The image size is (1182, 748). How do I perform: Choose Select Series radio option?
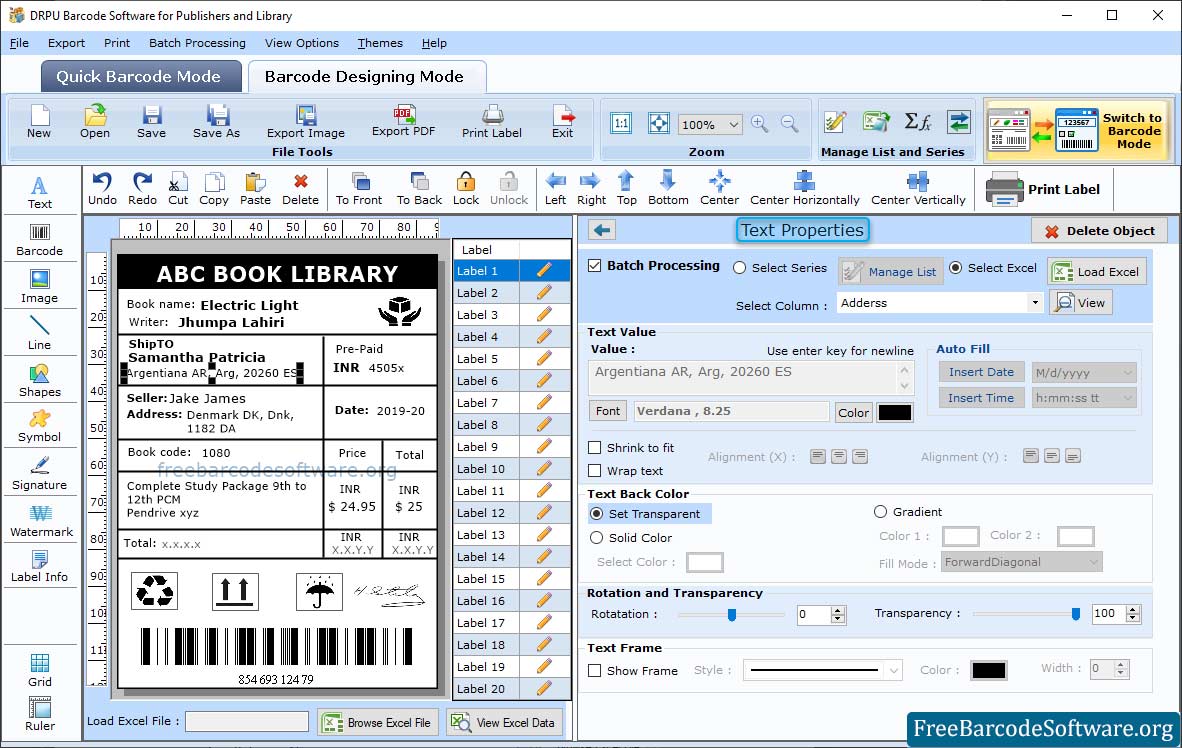740,268
